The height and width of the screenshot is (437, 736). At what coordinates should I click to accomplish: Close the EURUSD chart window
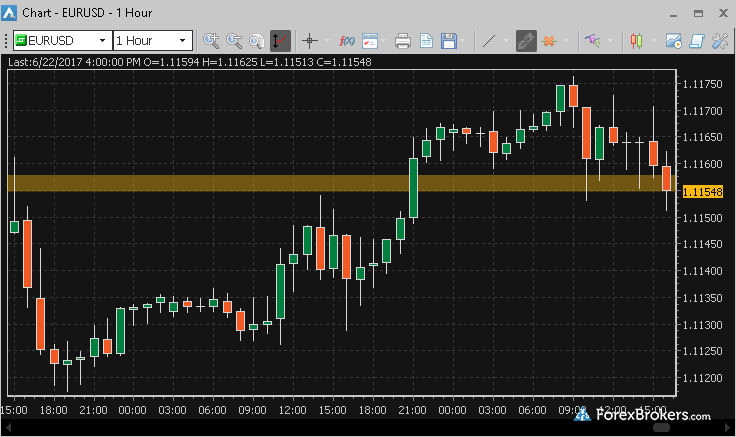click(x=723, y=13)
